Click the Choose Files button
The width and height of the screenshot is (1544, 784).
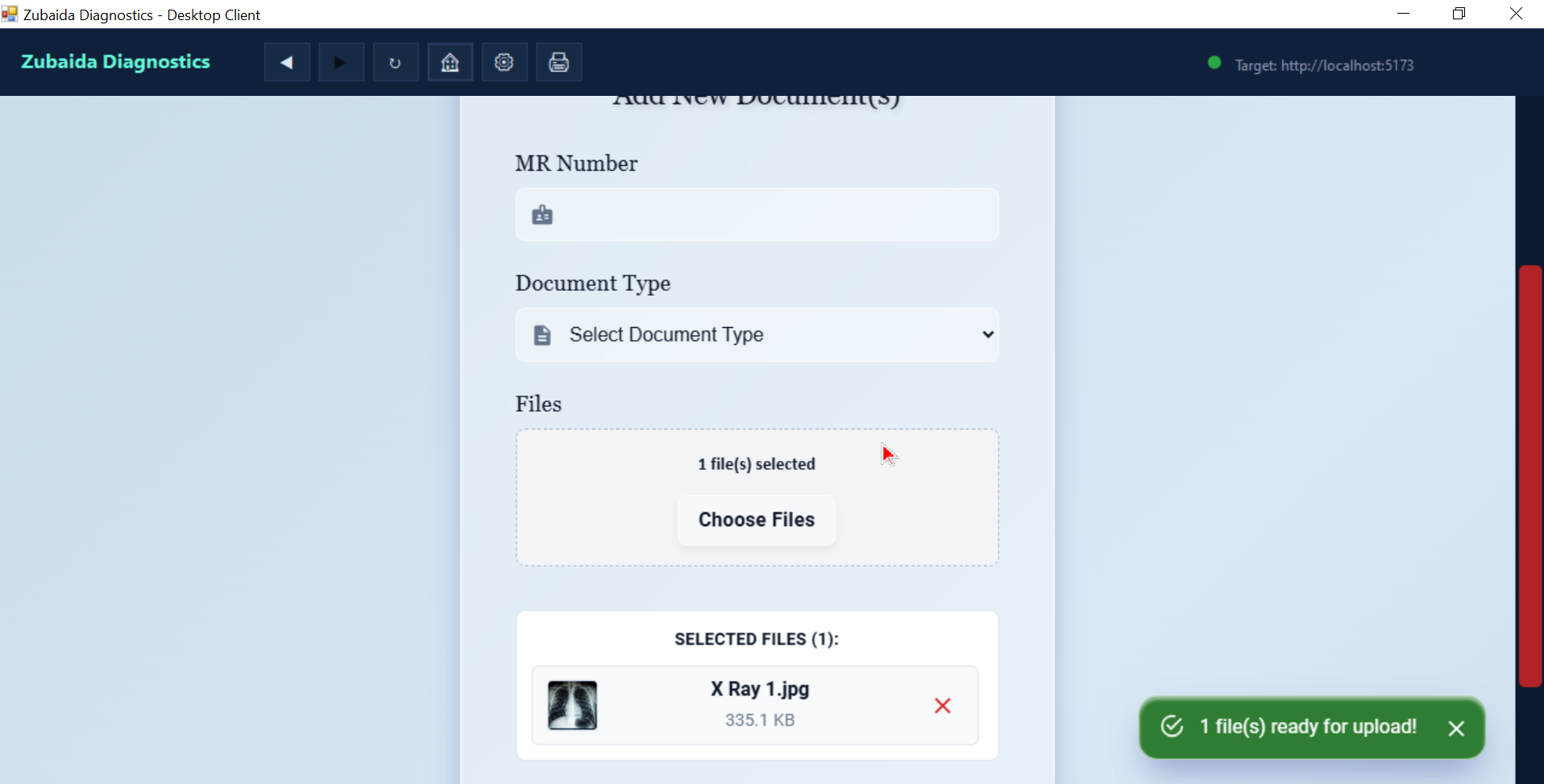tap(757, 520)
